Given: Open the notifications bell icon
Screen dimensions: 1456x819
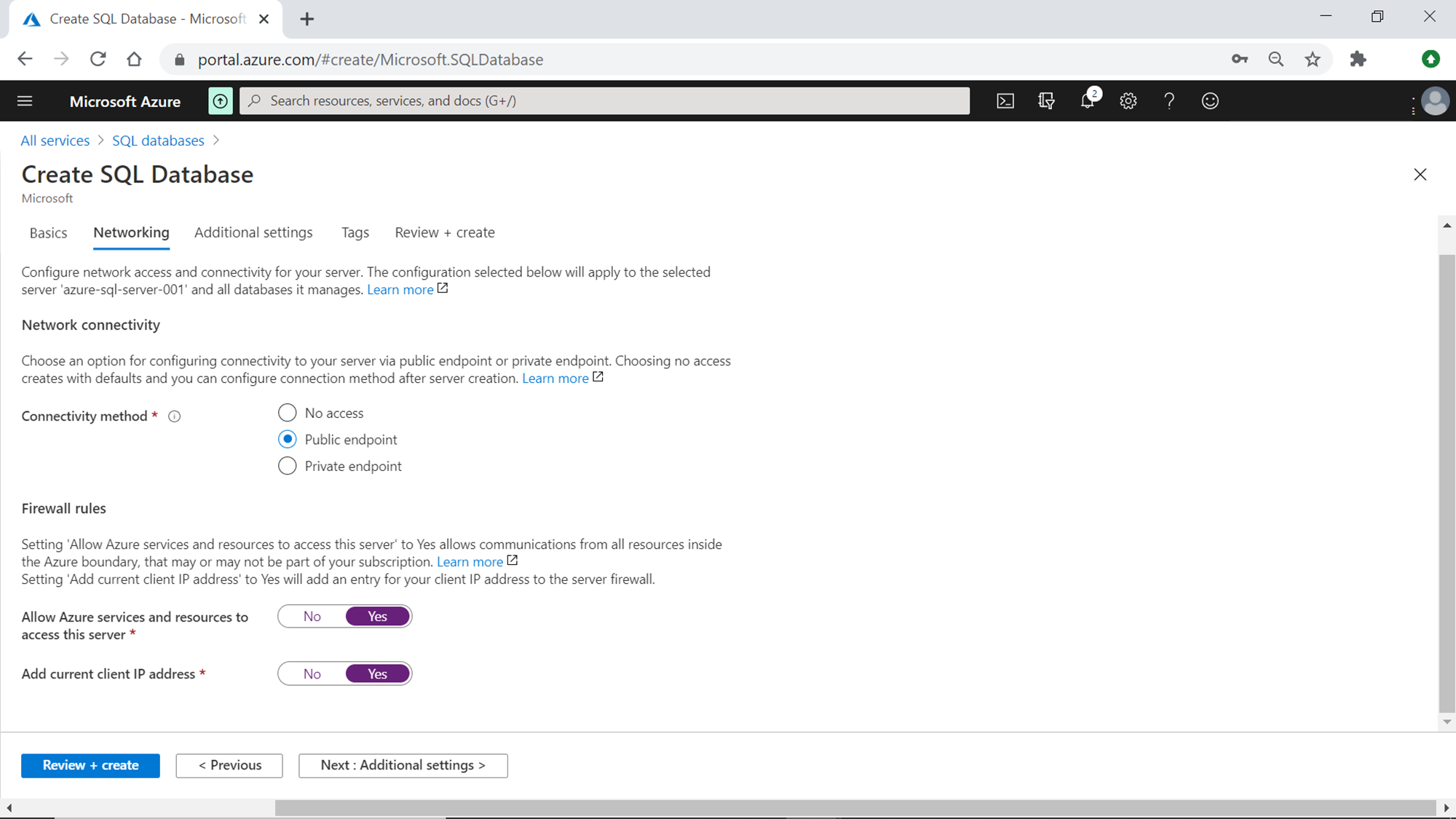Looking at the screenshot, I should (x=1088, y=101).
